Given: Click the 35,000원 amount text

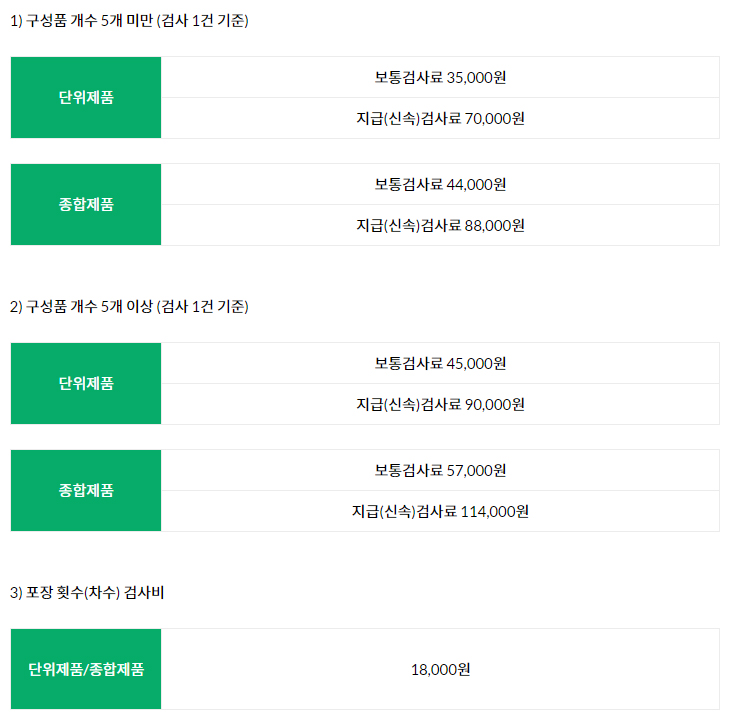Looking at the screenshot, I should (476, 77).
